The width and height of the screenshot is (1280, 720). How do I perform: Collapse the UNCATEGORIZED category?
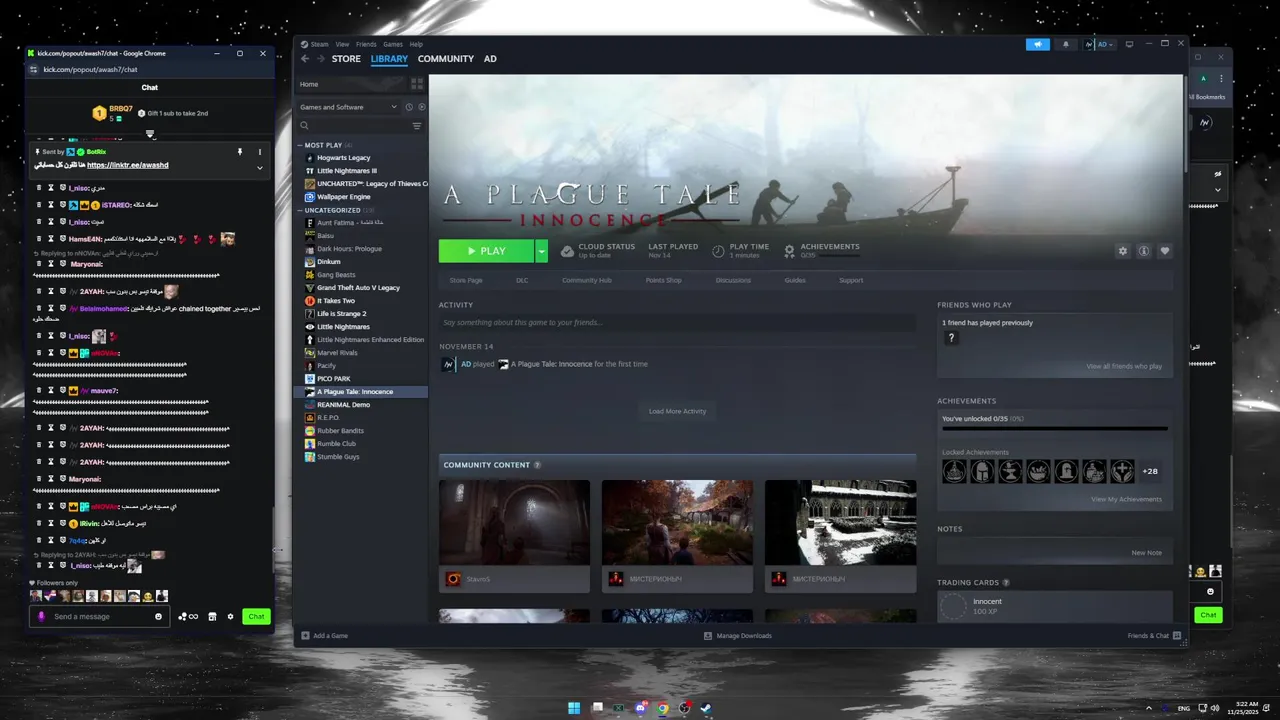[x=300, y=210]
